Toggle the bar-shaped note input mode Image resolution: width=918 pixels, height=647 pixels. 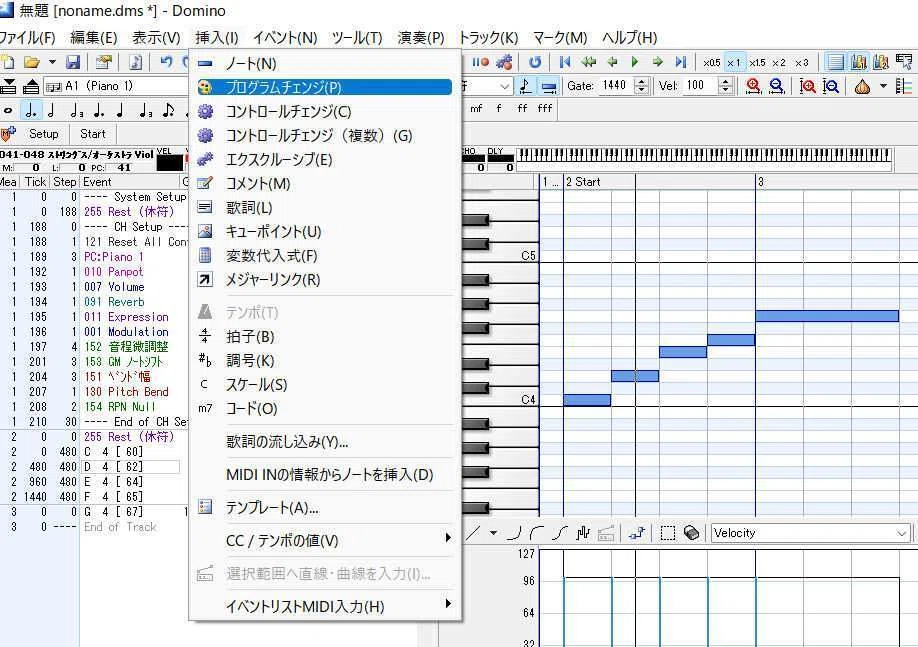[549, 87]
